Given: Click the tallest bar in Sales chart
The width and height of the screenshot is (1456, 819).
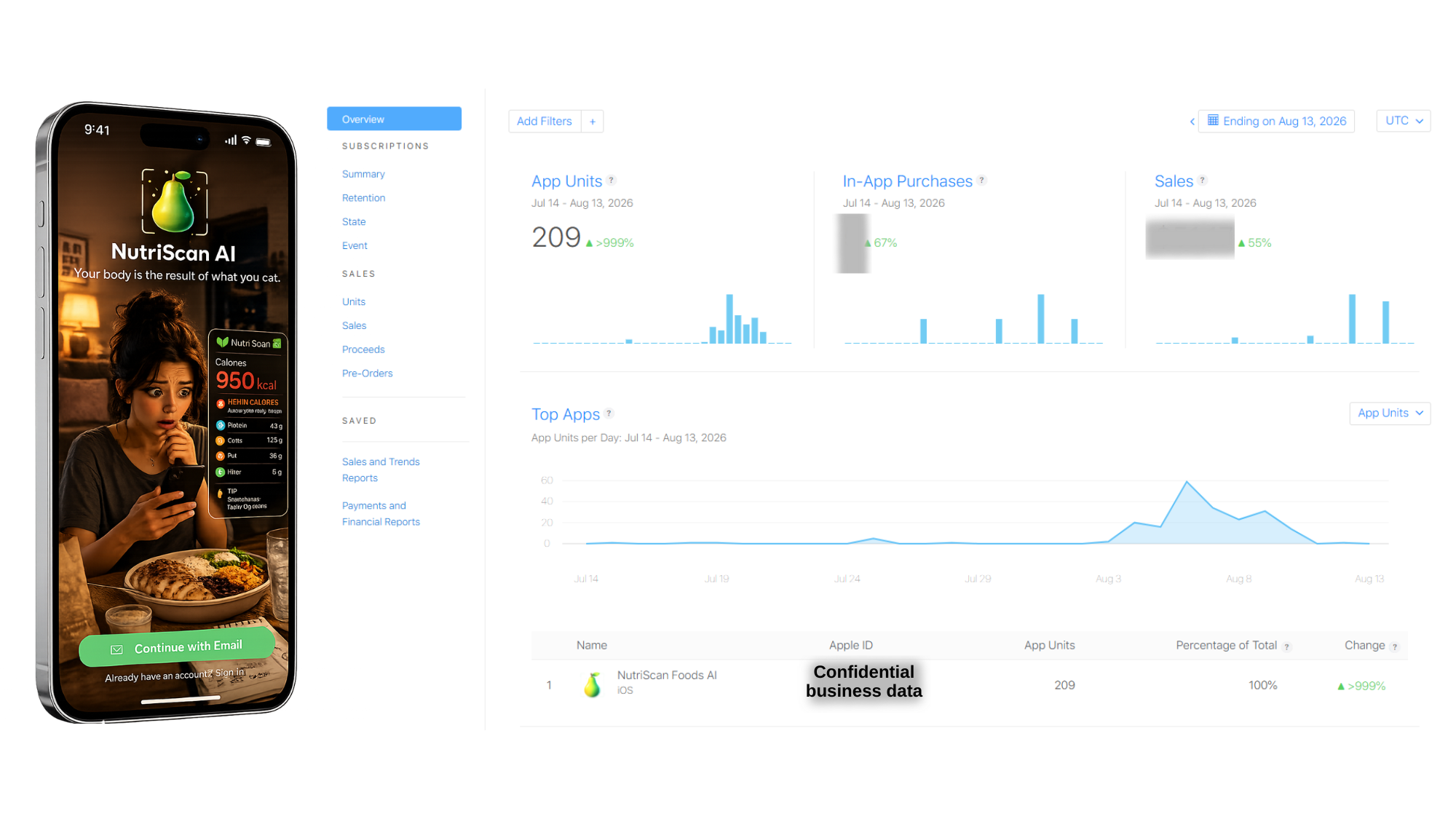Looking at the screenshot, I should tap(1352, 318).
